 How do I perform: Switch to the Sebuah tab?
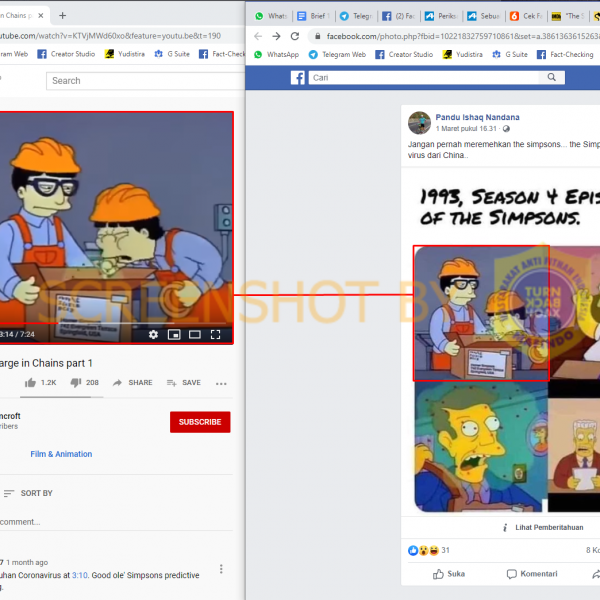(x=484, y=16)
